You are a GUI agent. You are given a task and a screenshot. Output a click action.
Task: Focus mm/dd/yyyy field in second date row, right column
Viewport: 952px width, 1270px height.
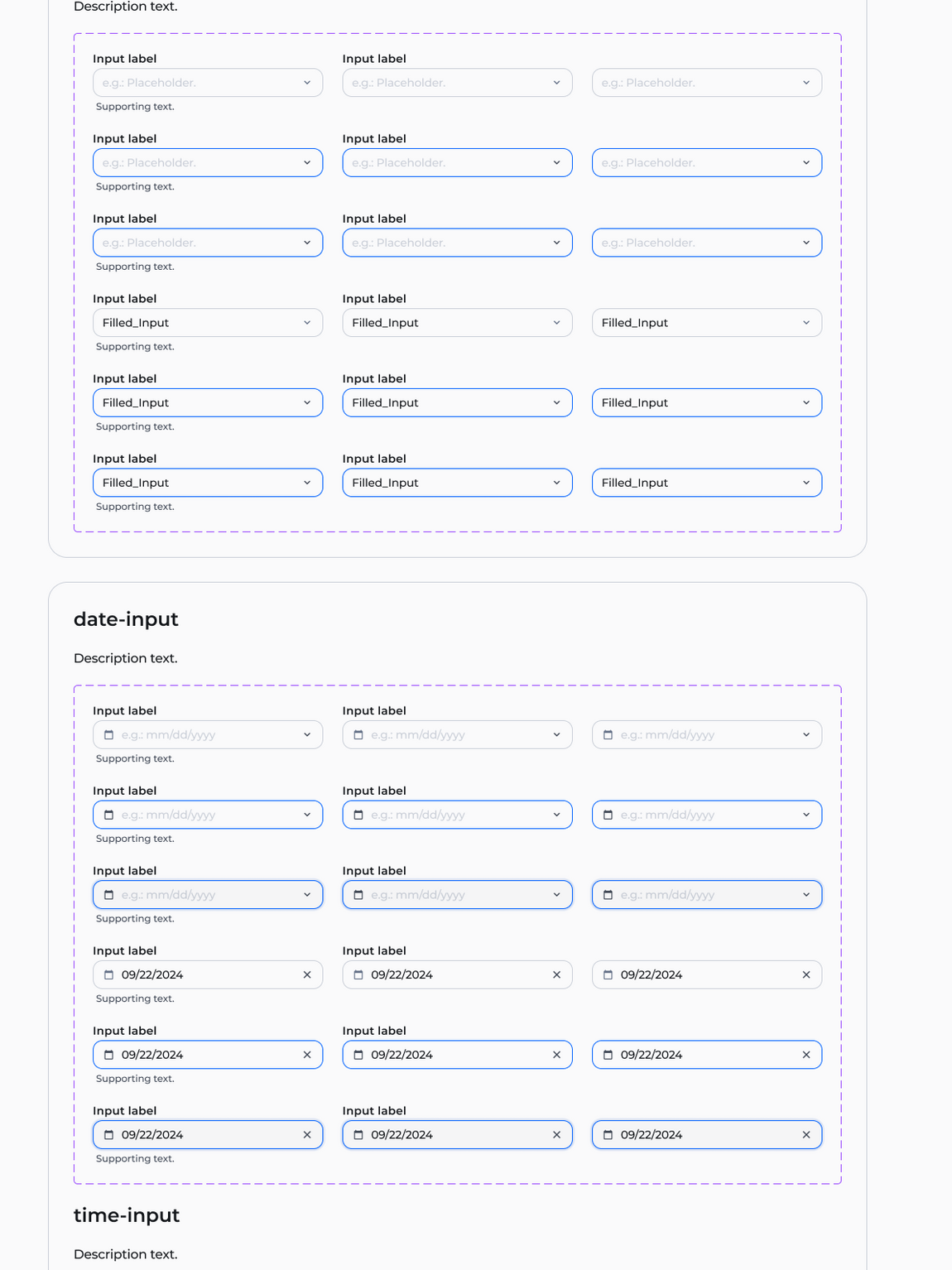tap(667, 815)
